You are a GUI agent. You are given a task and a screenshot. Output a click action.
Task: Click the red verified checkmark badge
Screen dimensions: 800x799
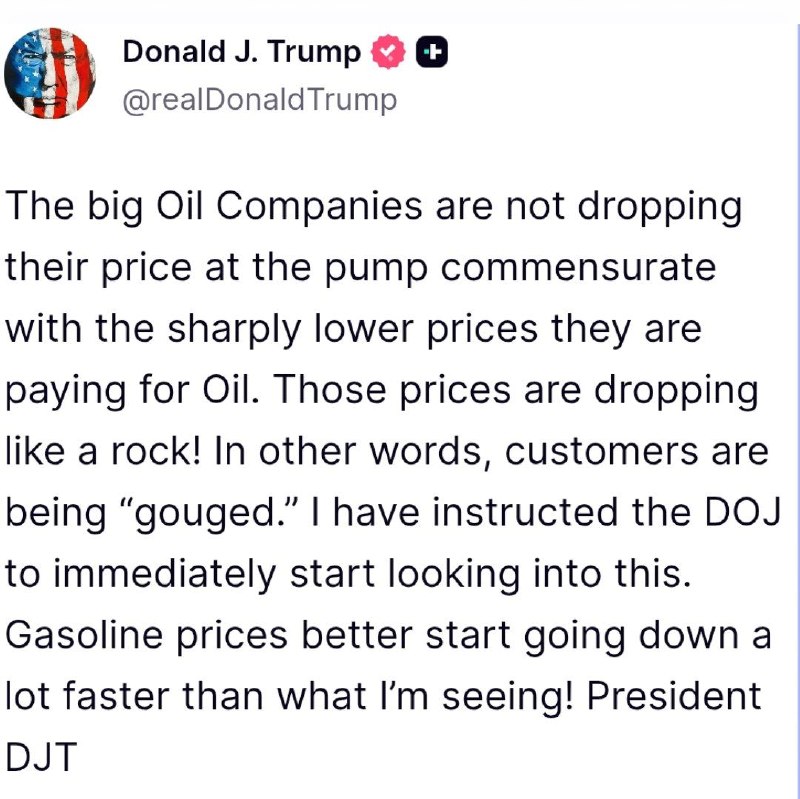389,52
